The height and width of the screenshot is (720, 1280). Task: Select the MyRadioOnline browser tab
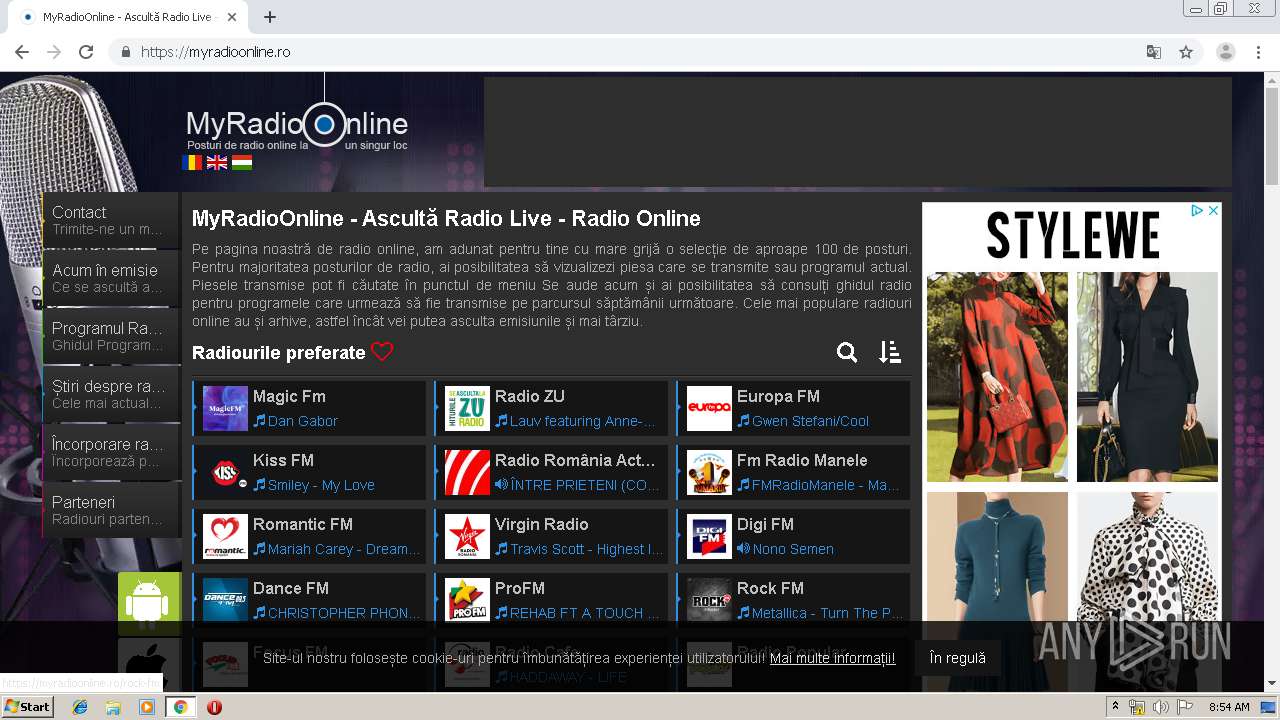pyautogui.click(x=128, y=17)
